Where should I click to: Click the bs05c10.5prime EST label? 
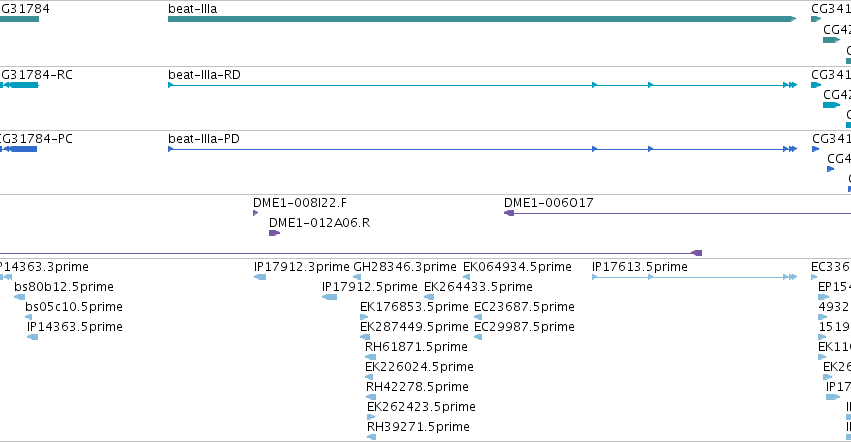(x=74, y=307)
